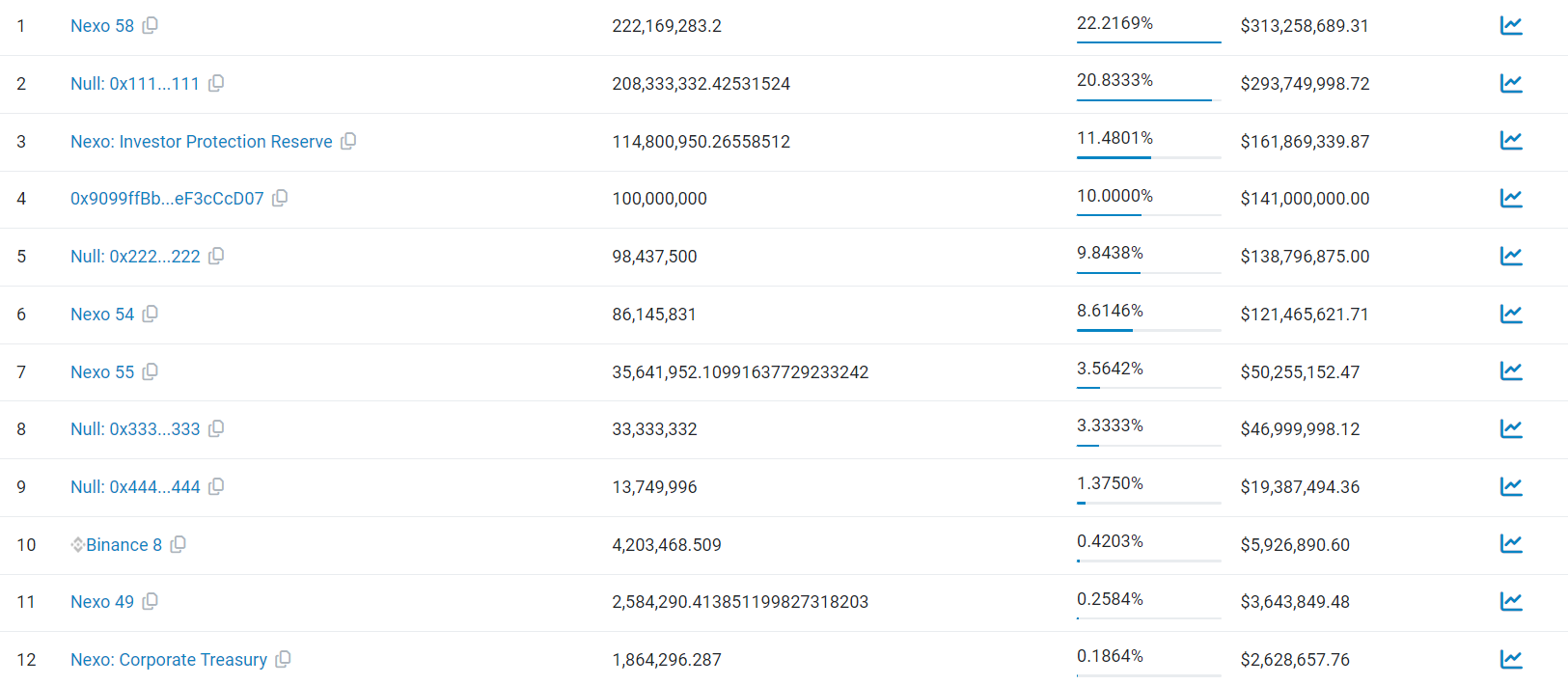
Task: Visit Nexo: Investor Protection Reserve link
Action: (202, 142)
